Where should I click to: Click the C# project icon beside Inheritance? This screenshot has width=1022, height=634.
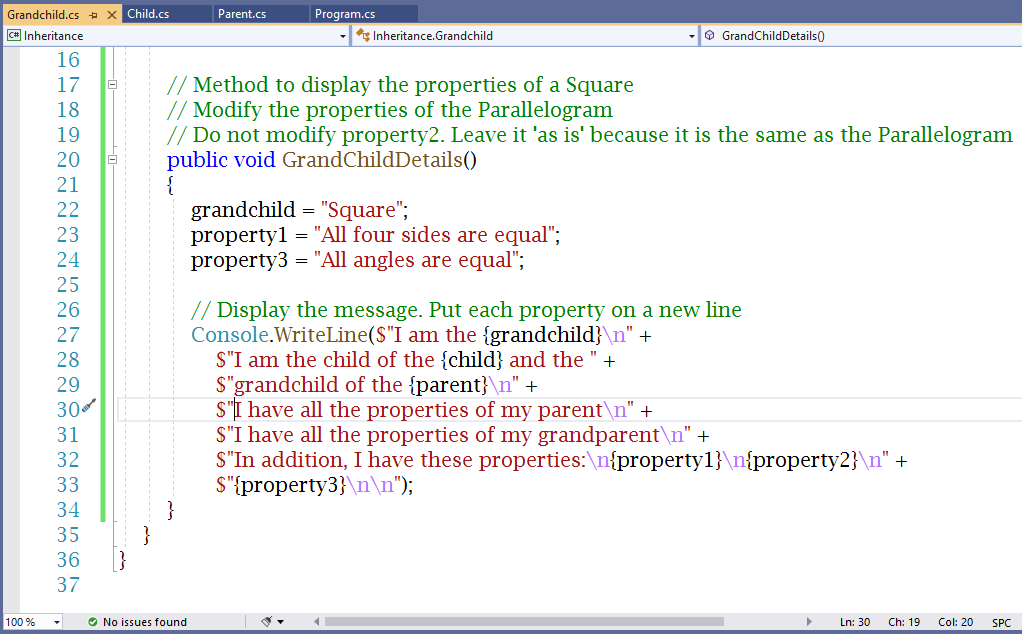coord(14,36)
